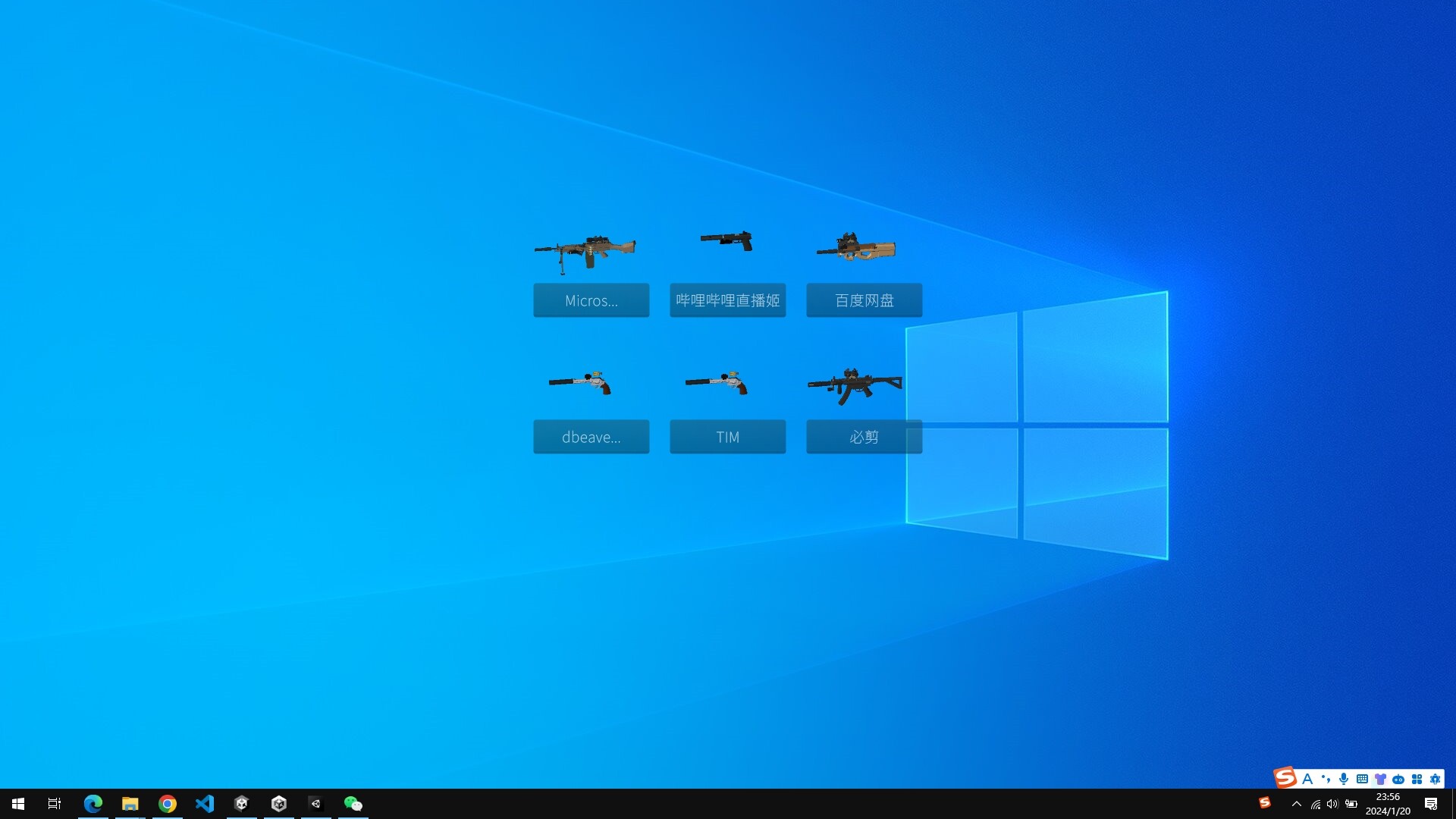Open Microsoft Edge from the taskbar
Image resolution: width=1456 pixels, height=819 pixels.
[x=93, y=803]
